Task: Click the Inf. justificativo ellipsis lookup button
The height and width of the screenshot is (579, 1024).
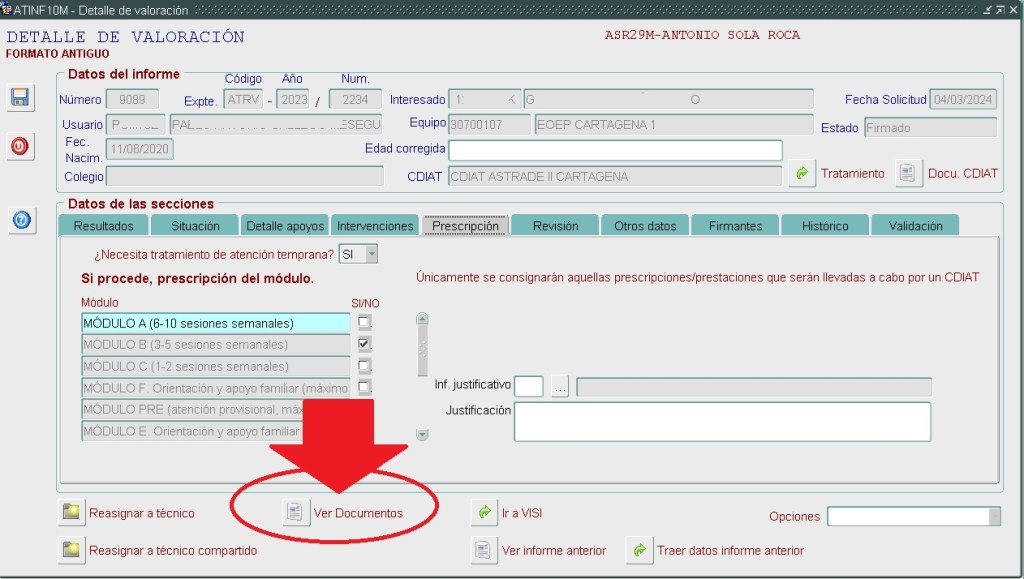Action: coord(560,387)
